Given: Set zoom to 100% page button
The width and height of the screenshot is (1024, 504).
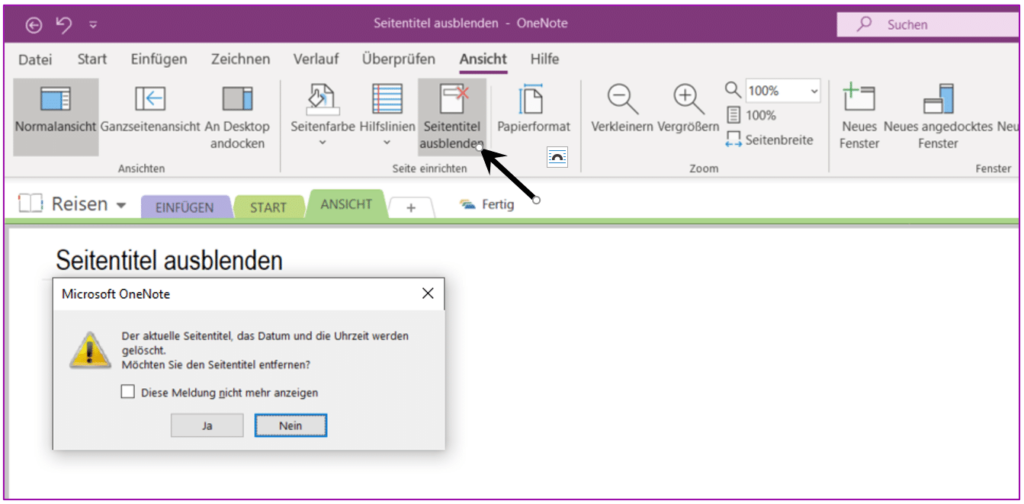Looking at the screenshot, I should pos(752,116).
